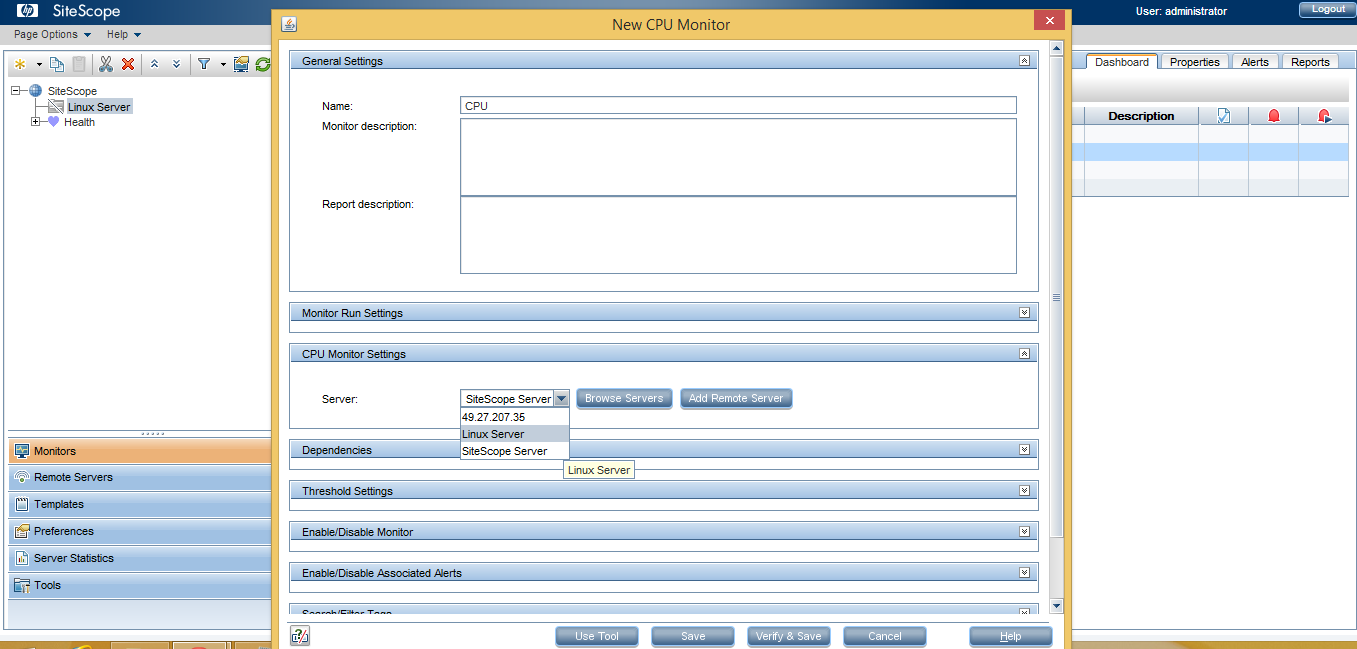Screen dimensions: 1357x649
Task: Open the Server combo box arrow
Action: (x=561, y=398)
